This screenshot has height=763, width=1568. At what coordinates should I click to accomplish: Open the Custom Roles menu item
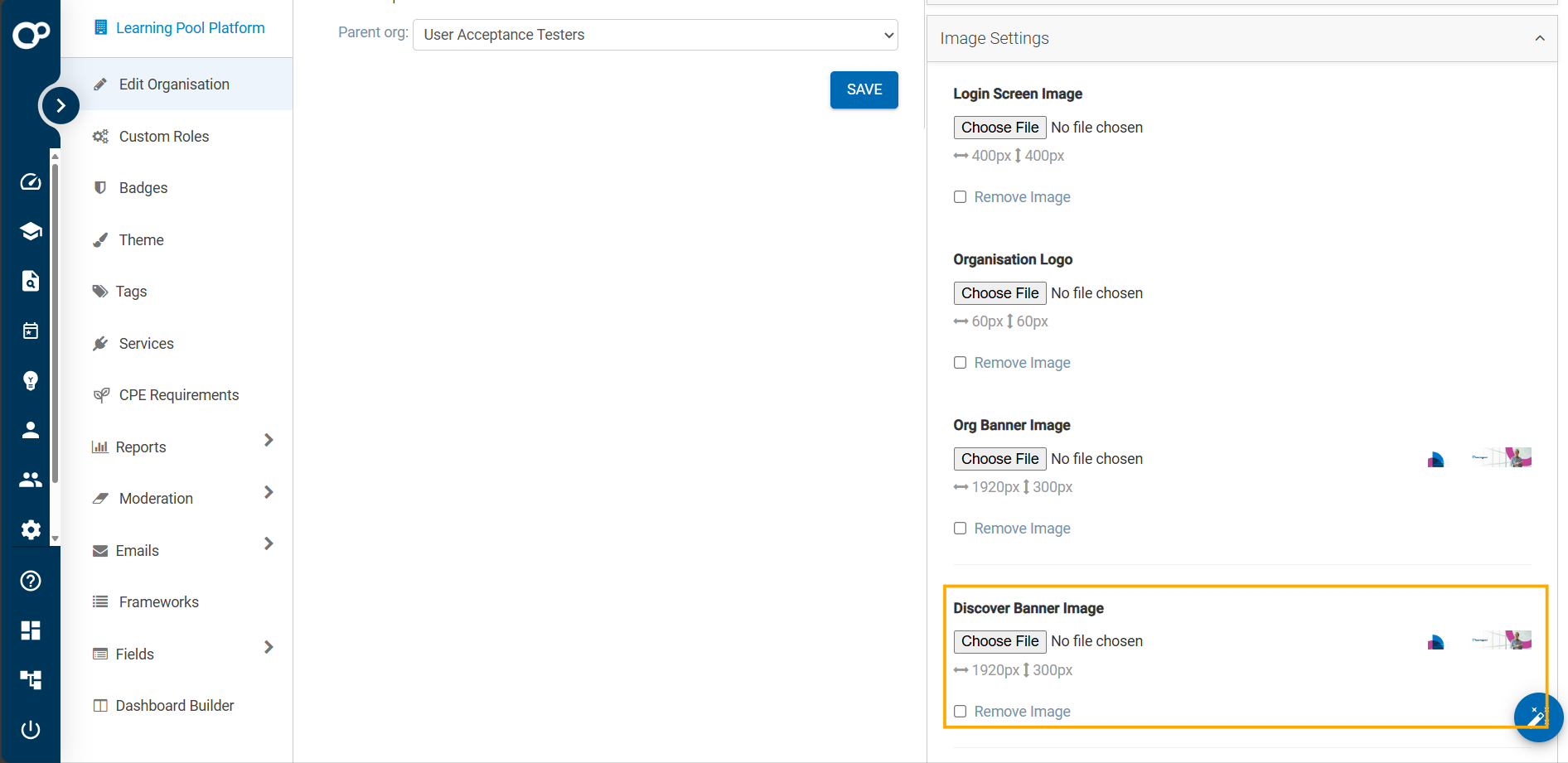[163, 137]
